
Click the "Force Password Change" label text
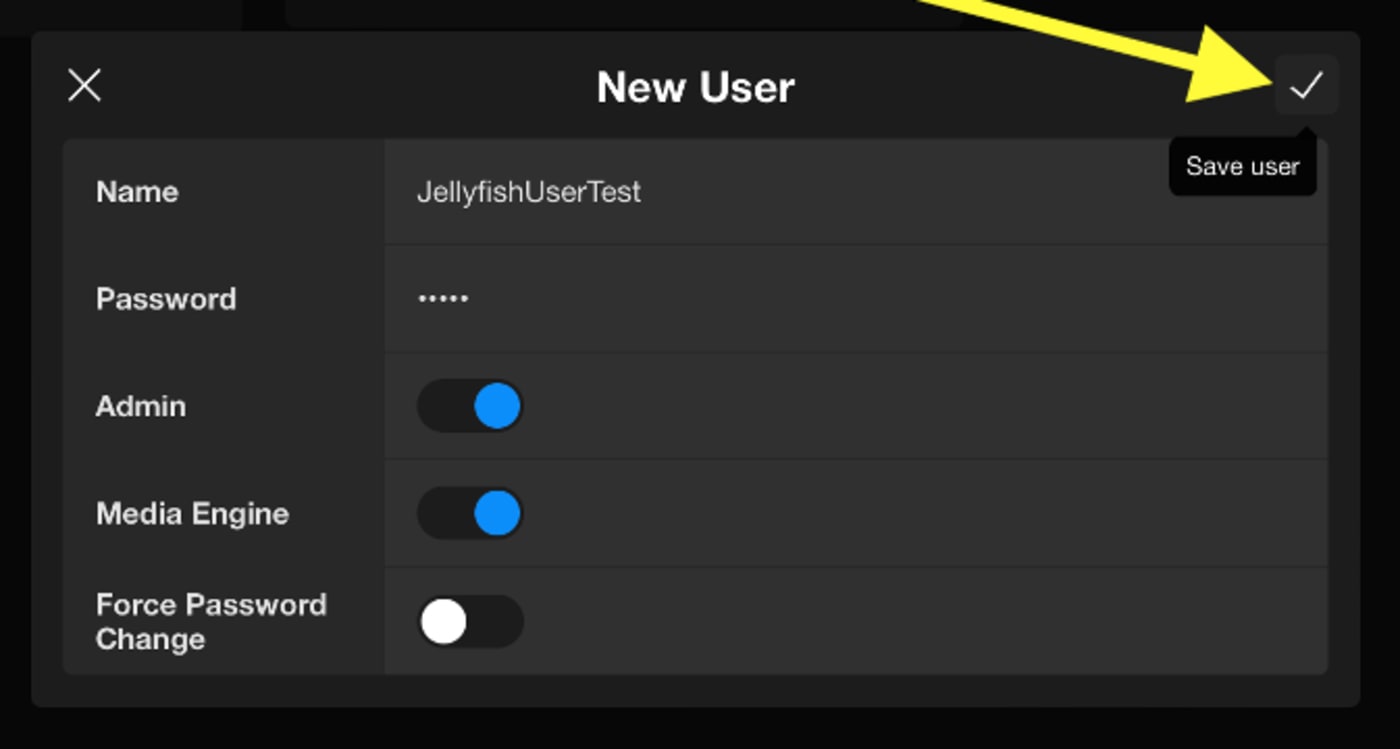pyautogui.click(x=211, y=621)
